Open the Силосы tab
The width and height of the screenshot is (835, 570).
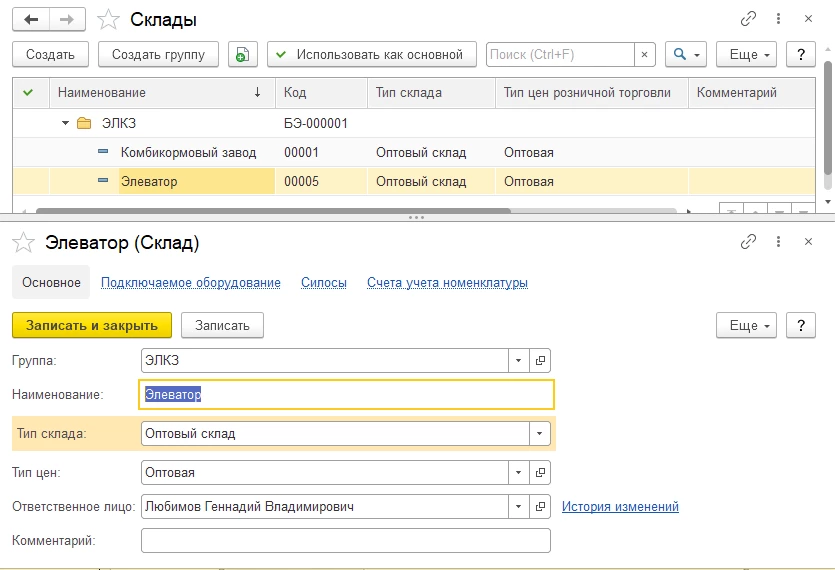tap(323, 283)
